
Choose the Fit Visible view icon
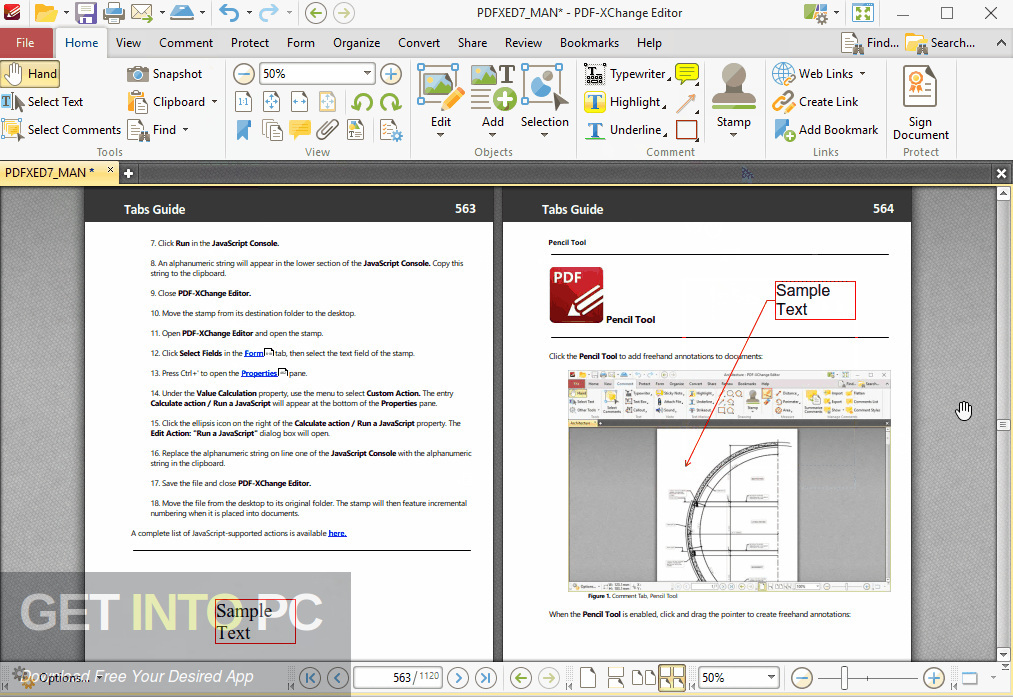[x=328, y=101]
